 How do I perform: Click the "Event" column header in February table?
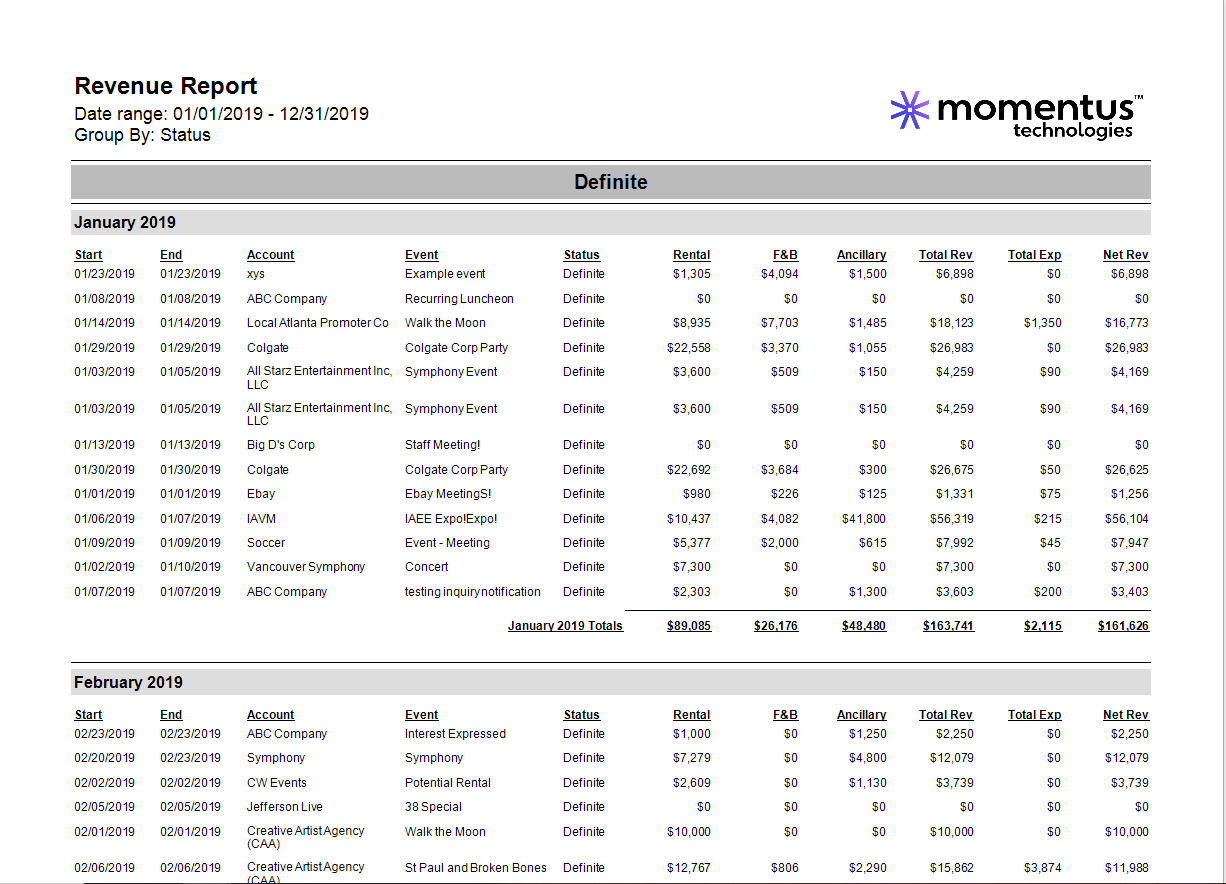tap(422, 715)
